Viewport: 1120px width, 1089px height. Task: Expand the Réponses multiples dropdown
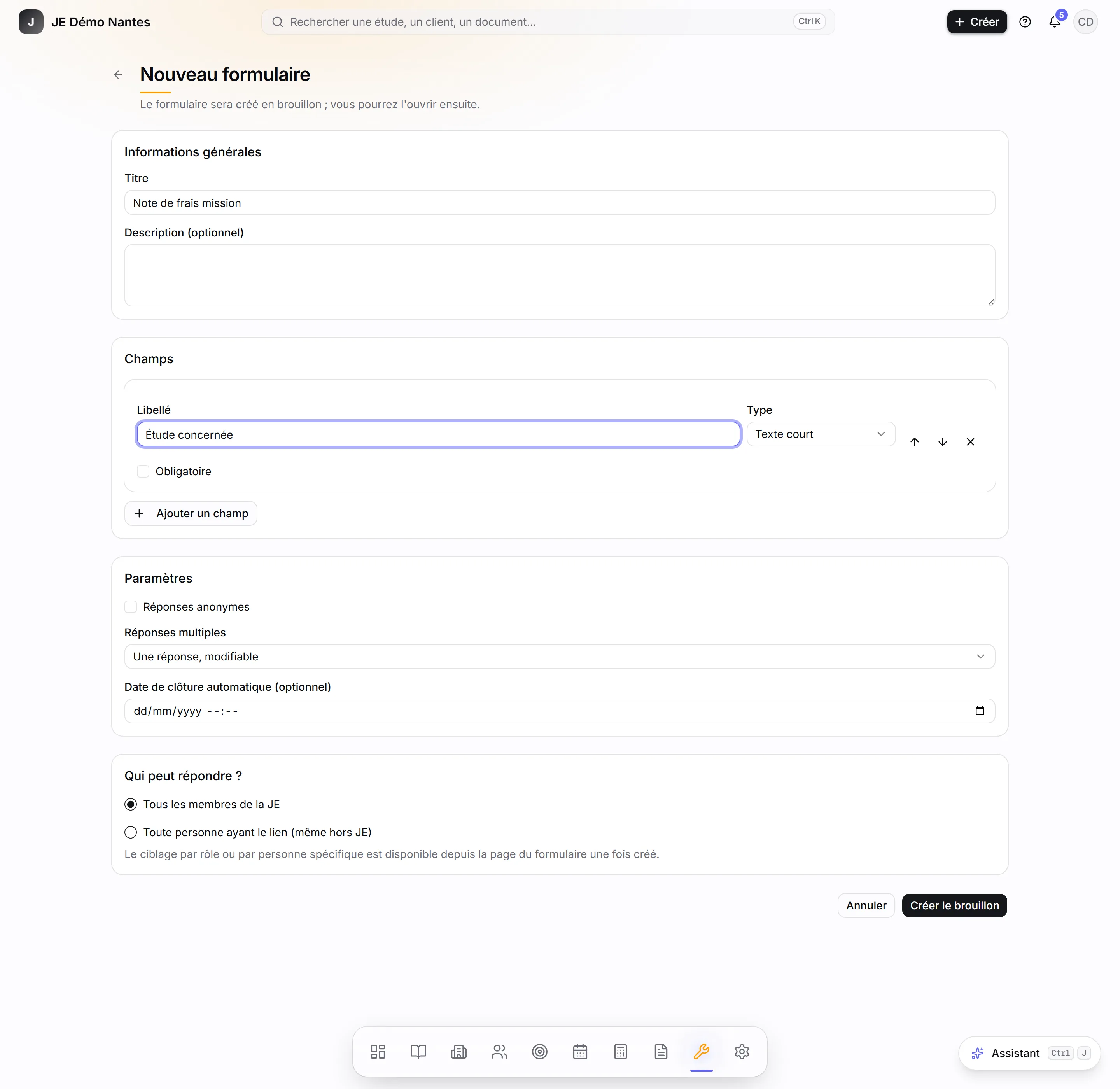click(x=560, y=657)
